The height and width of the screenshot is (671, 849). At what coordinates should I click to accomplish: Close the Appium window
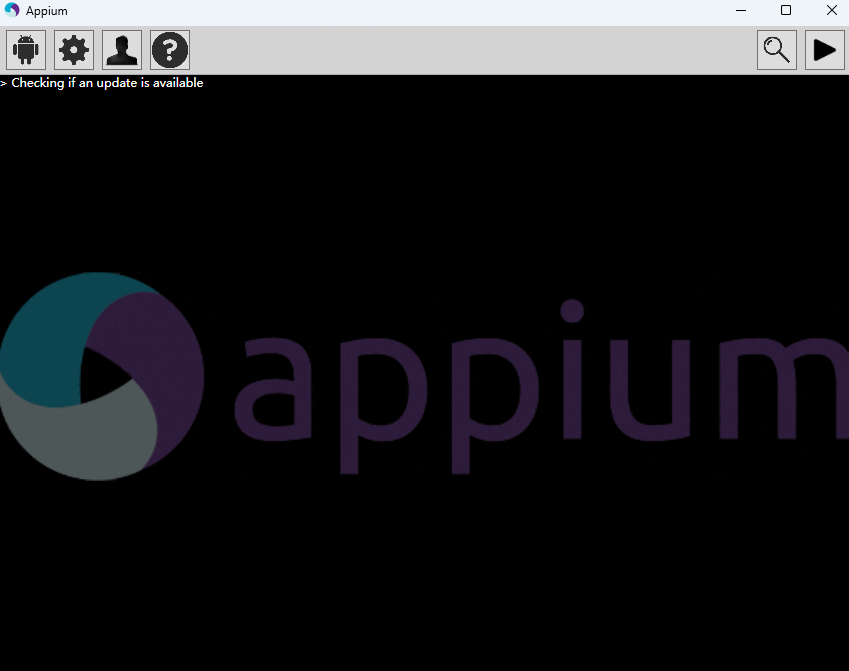point(831,11)
